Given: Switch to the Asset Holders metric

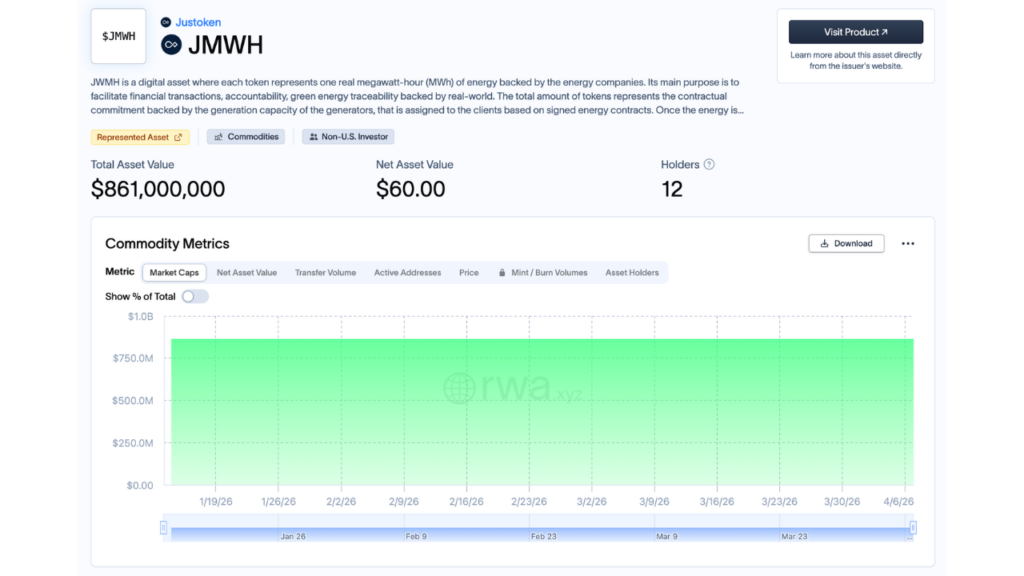Looking at the screenshot, I should click(x=632, y=272).
